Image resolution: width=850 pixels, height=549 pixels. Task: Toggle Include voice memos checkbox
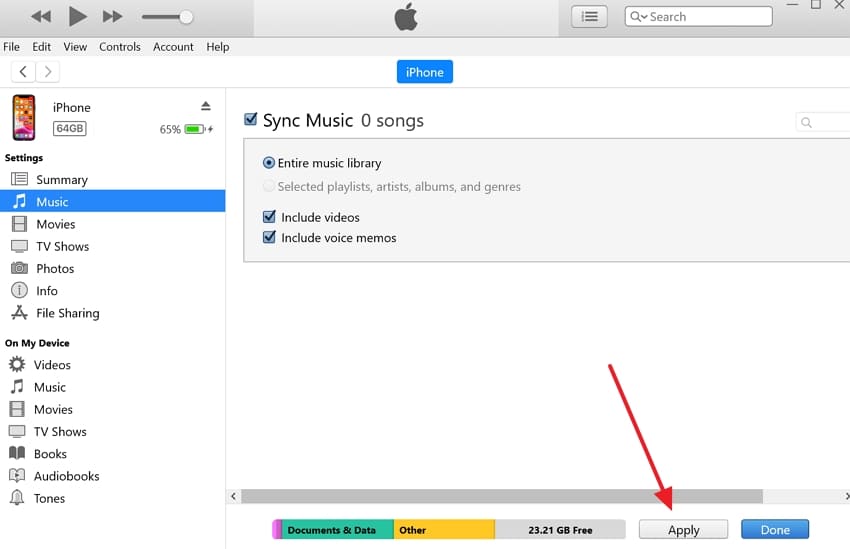(x=269, y=237)
